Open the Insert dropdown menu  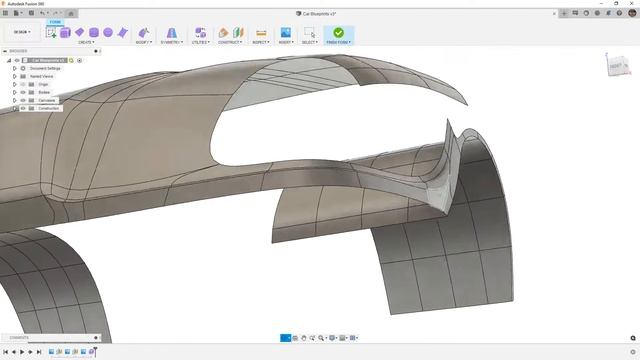tap(286, 42)
